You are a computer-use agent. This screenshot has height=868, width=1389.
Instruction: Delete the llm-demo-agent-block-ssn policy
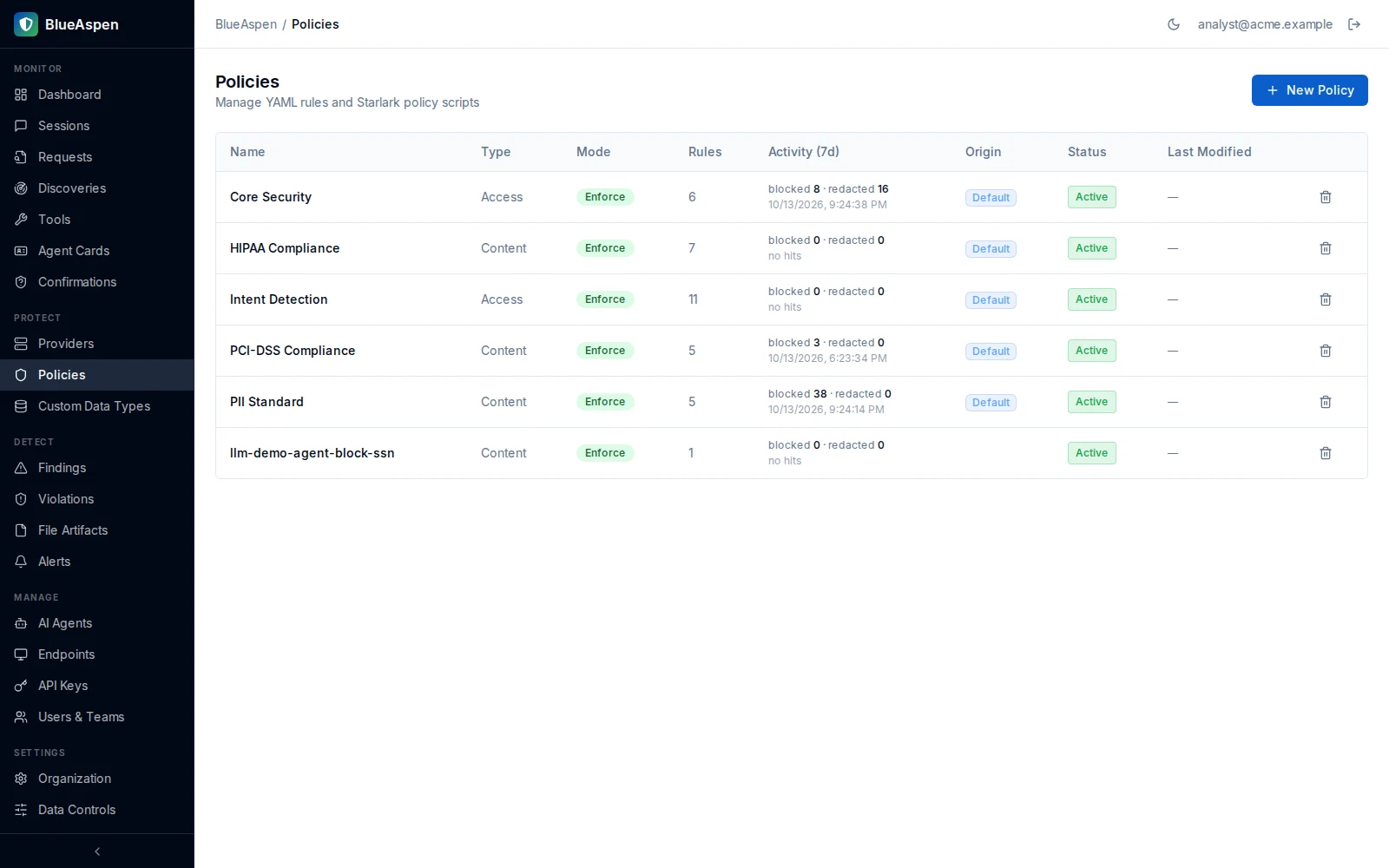(x=1326, y=453)
